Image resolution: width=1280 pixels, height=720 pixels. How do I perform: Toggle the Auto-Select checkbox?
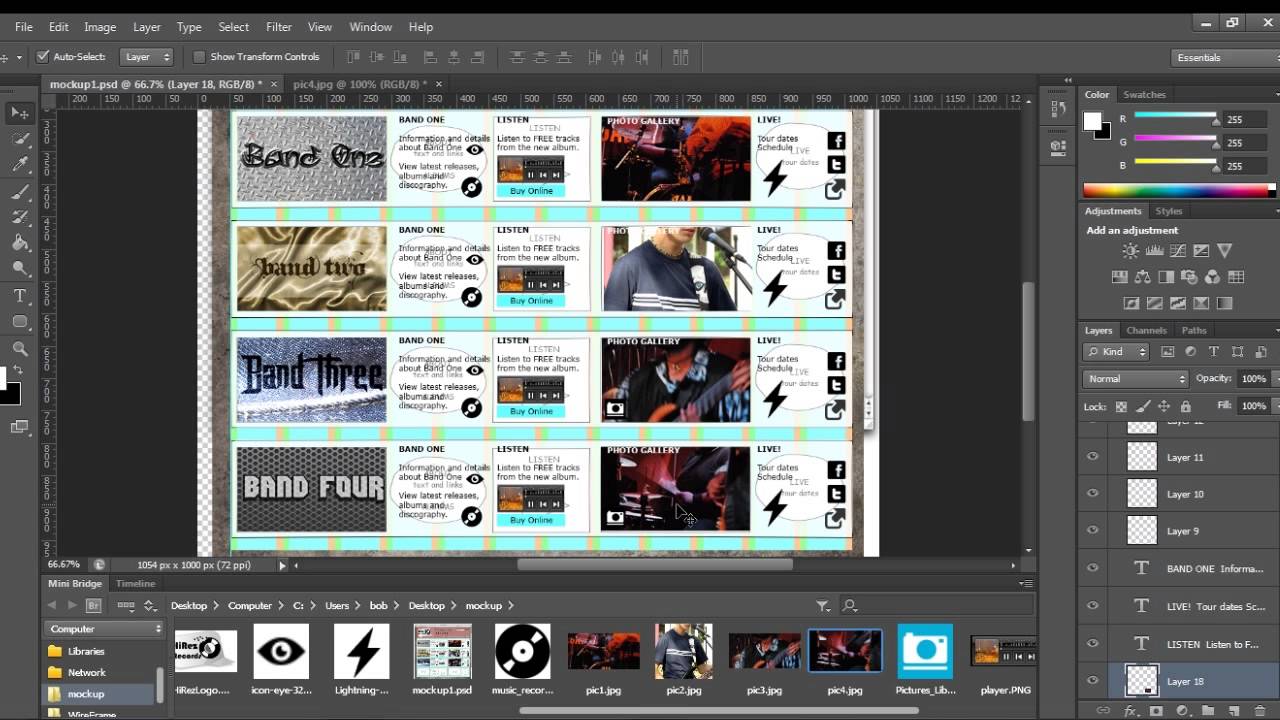[43, 57]
